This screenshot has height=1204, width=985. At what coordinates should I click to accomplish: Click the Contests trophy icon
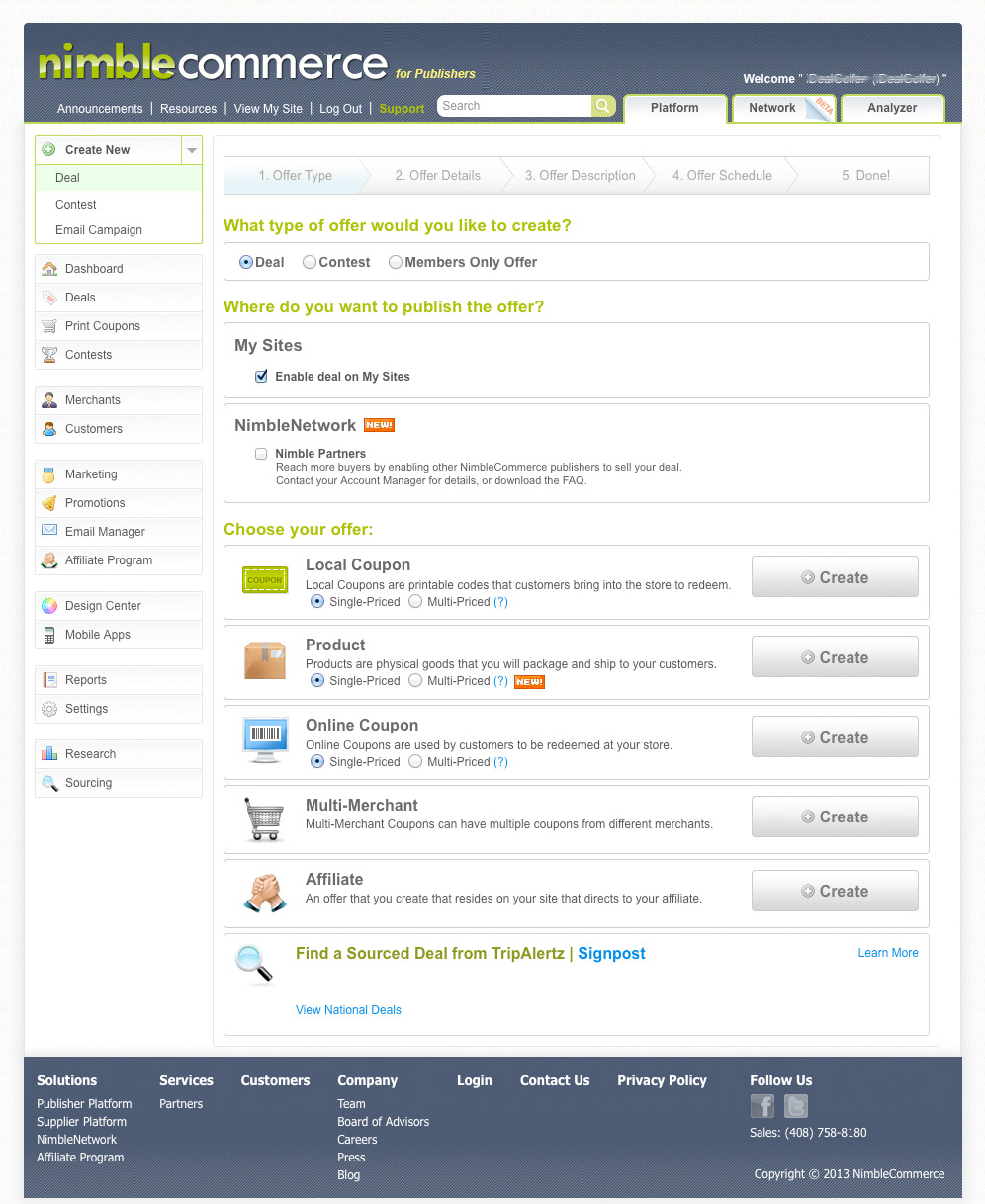(x=49, y=355)
